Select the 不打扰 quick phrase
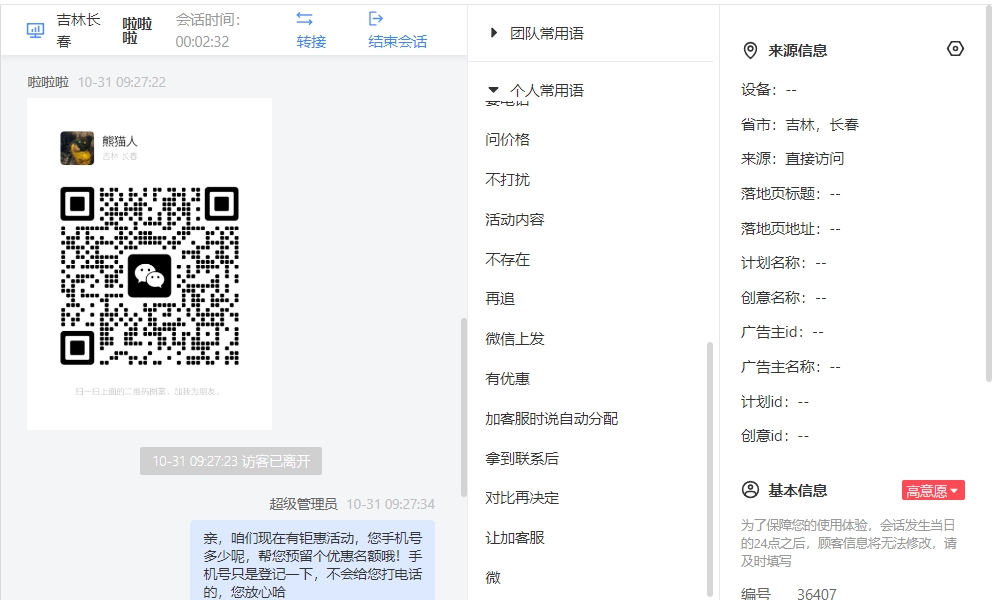Image resolution: width=992 pixels, height=600 pixels. (507, 179)
